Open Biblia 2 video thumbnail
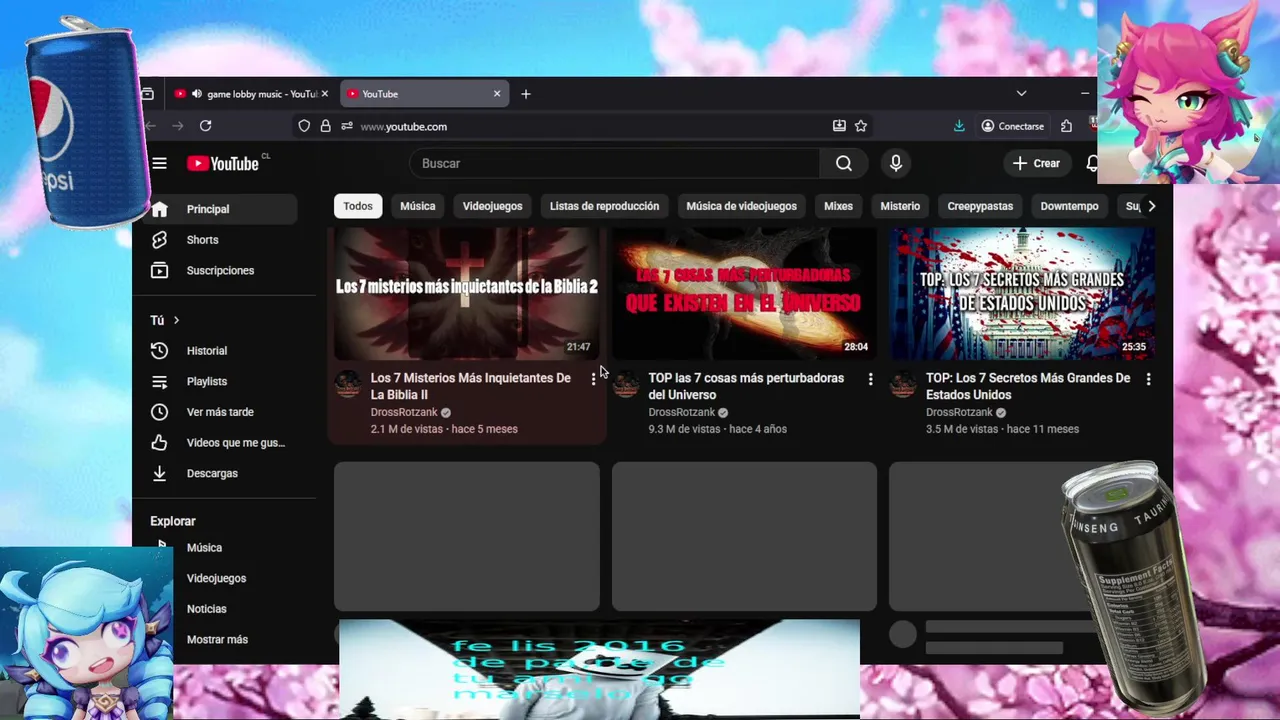 coord(466,293)
